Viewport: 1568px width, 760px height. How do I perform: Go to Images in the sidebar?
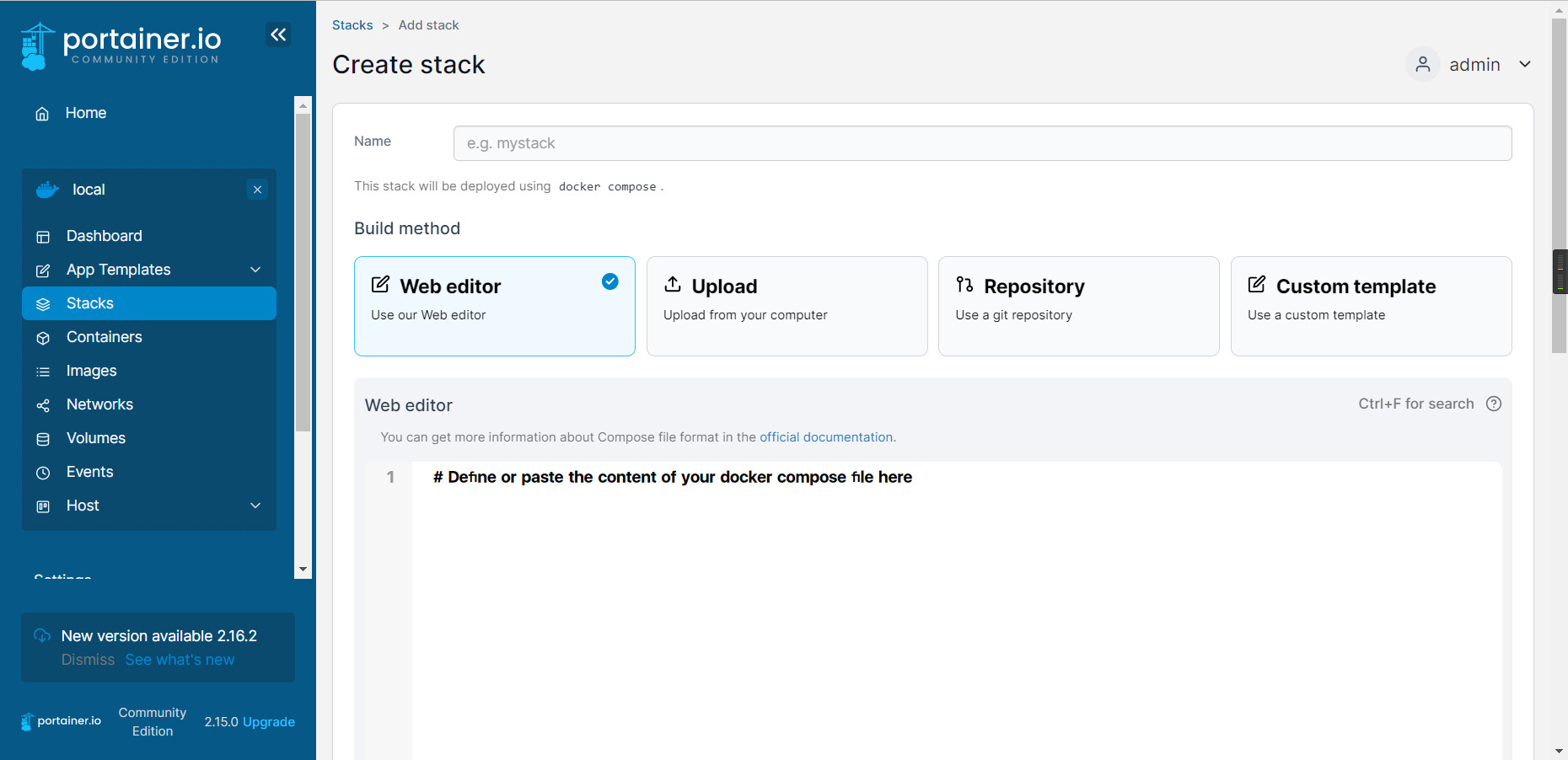click(x=91, y=371)
